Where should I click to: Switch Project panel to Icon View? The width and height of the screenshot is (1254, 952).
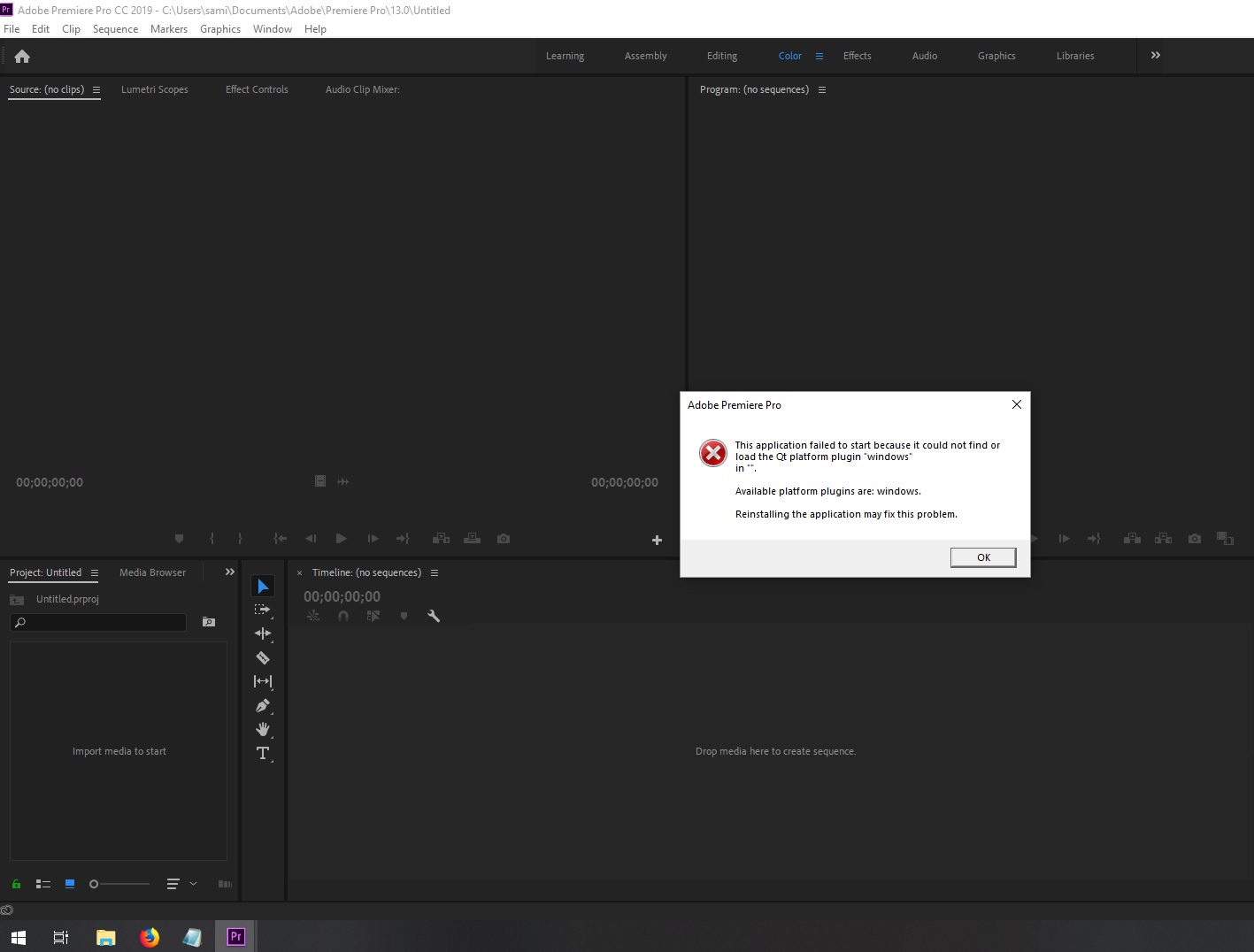[x=70, y=884]
